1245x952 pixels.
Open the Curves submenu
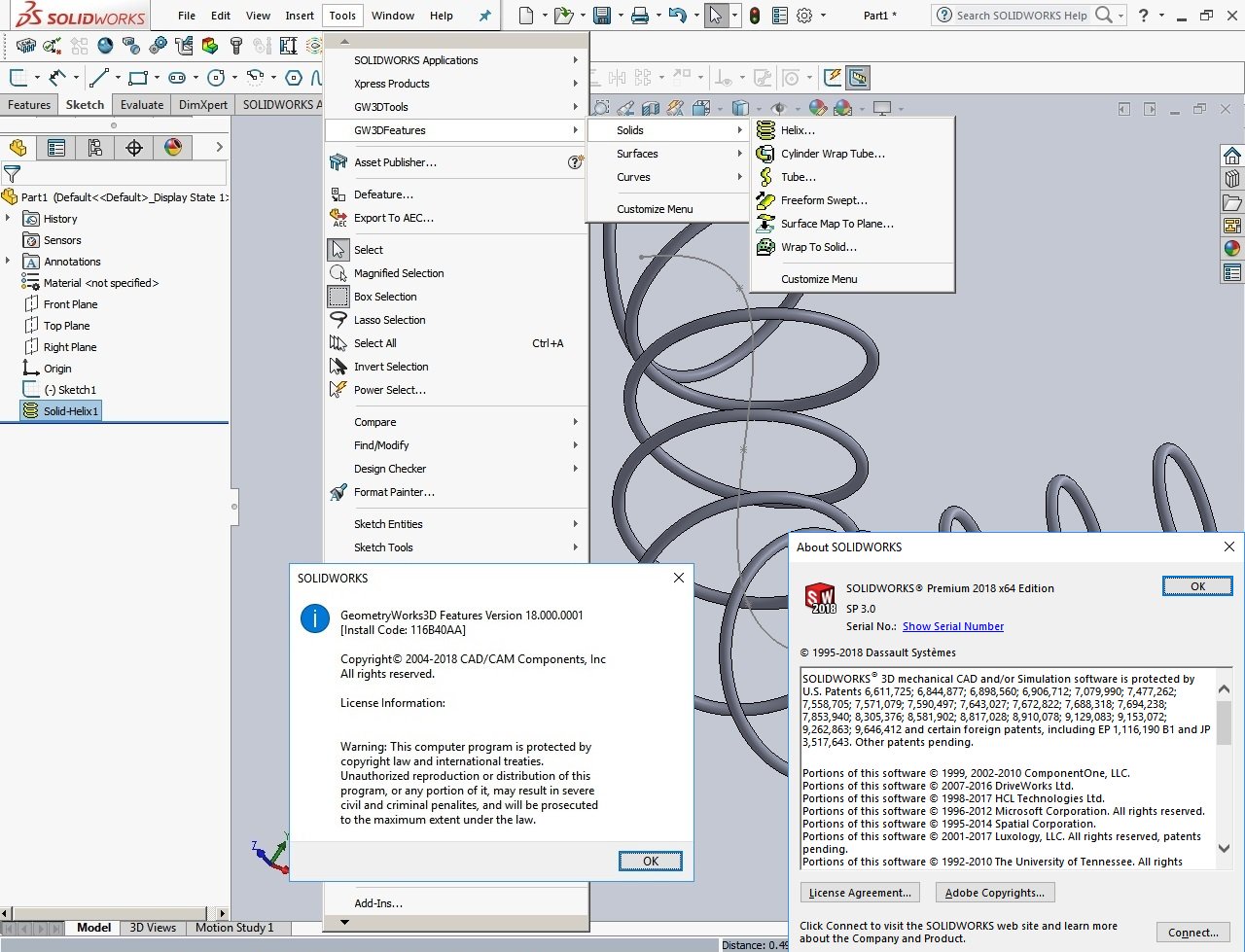click(667, 177)
